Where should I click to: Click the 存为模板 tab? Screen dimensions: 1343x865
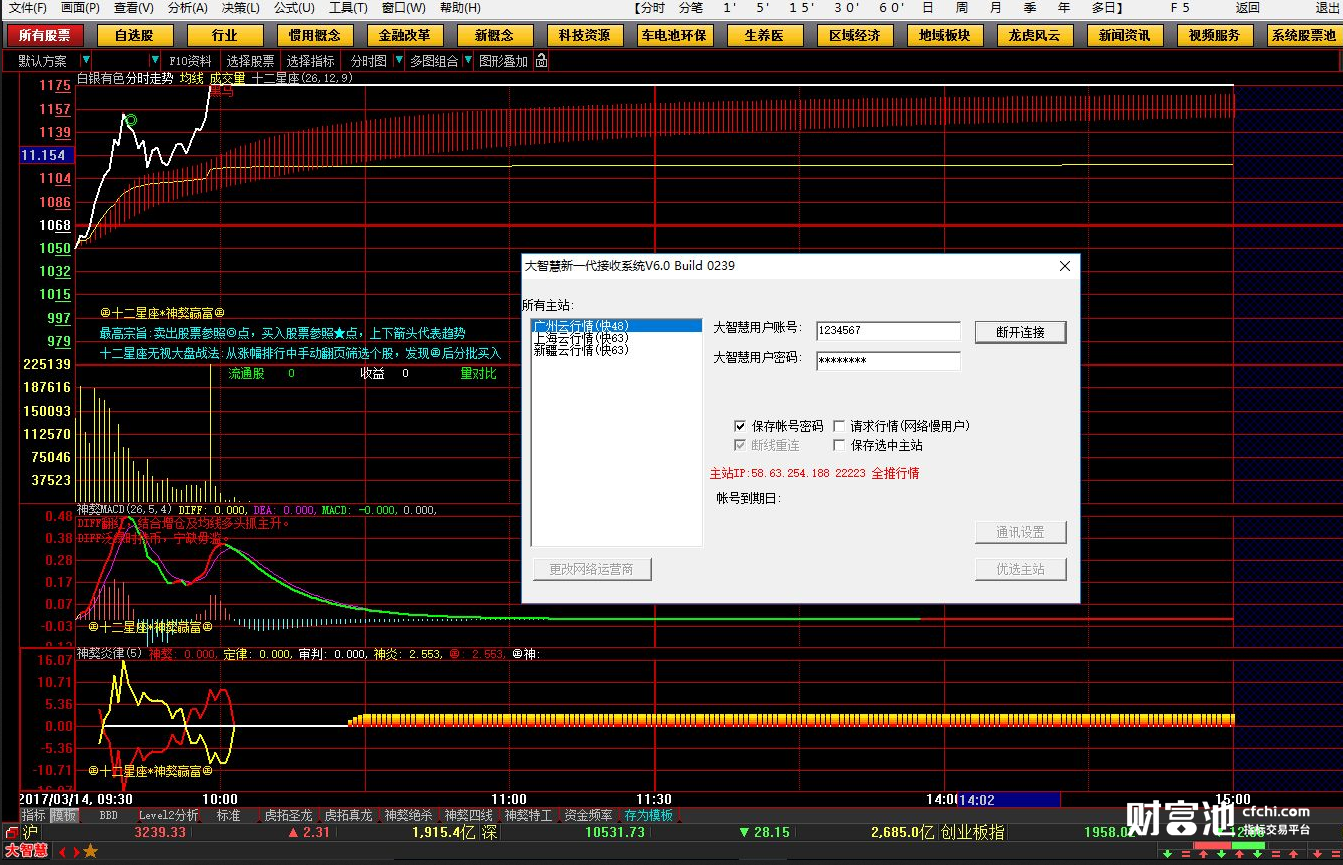[649, 816]
